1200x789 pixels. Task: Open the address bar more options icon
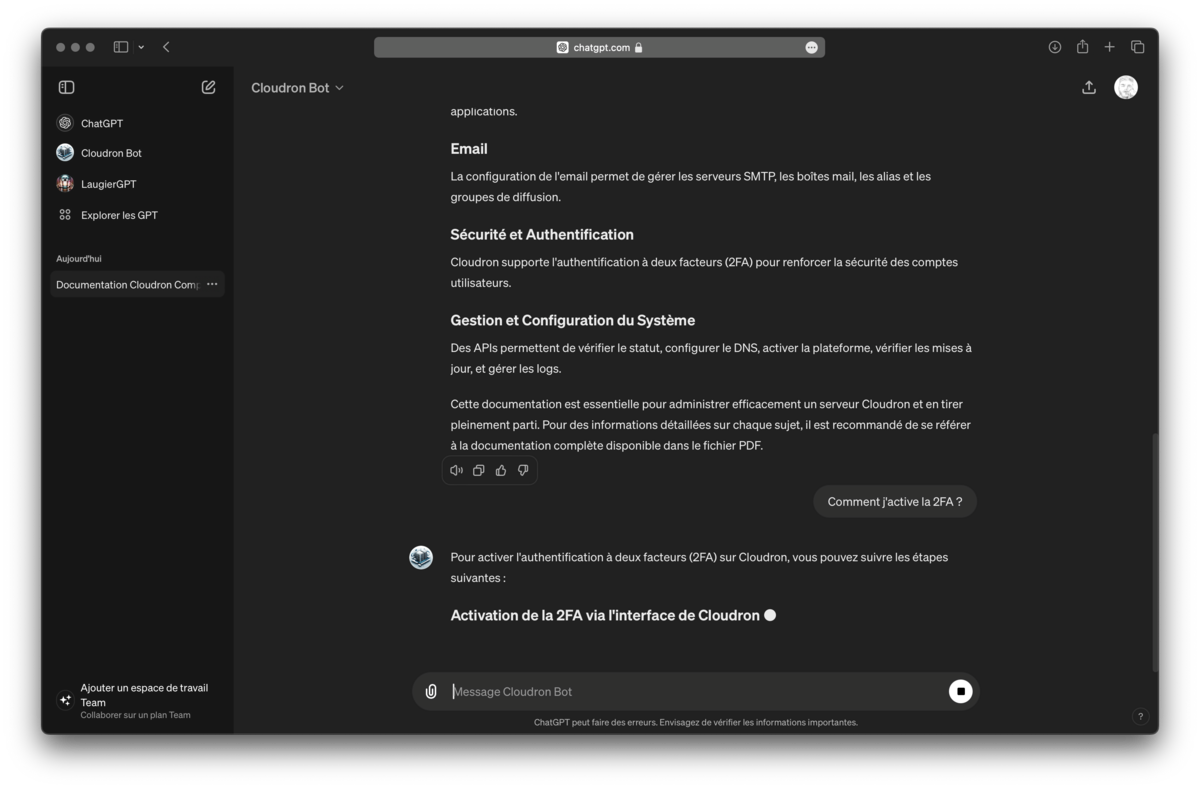coord(811,47)
